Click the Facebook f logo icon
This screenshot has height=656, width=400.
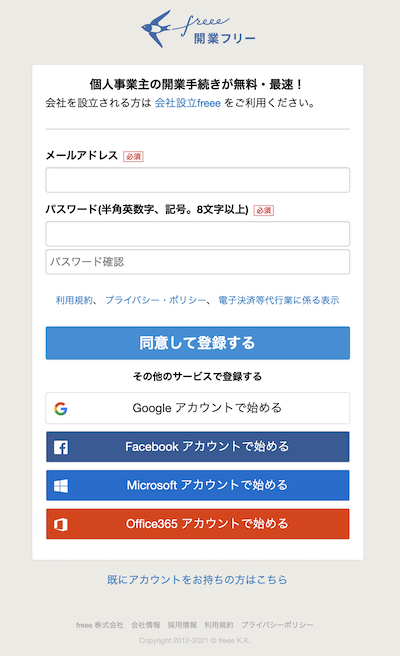tap(61, 447)
